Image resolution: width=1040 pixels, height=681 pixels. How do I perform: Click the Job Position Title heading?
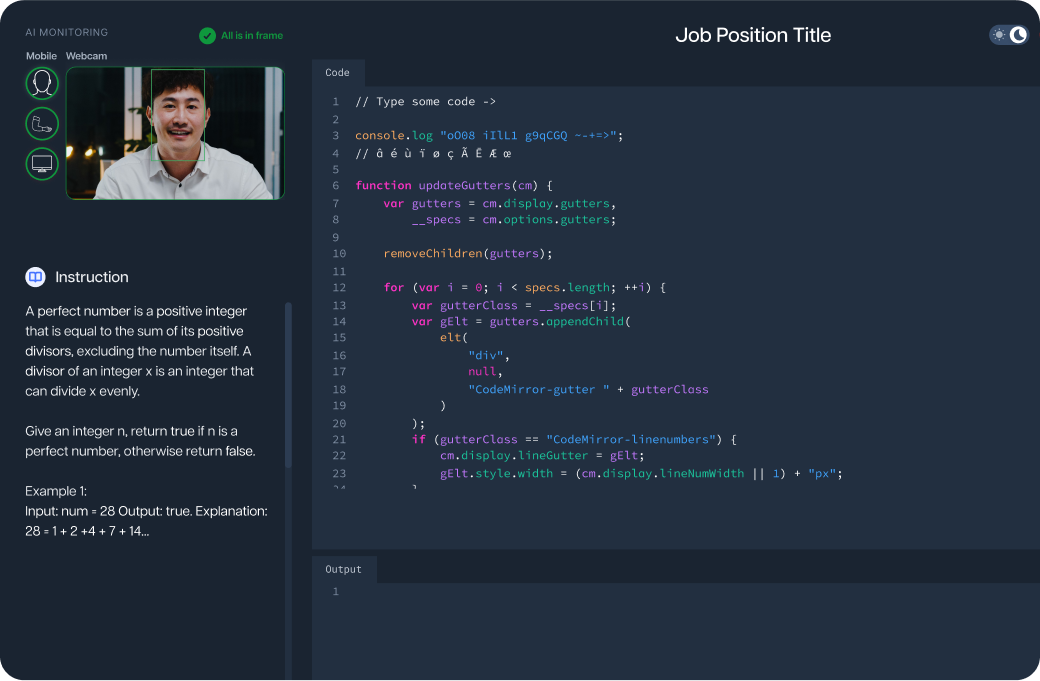pos(753,36)
